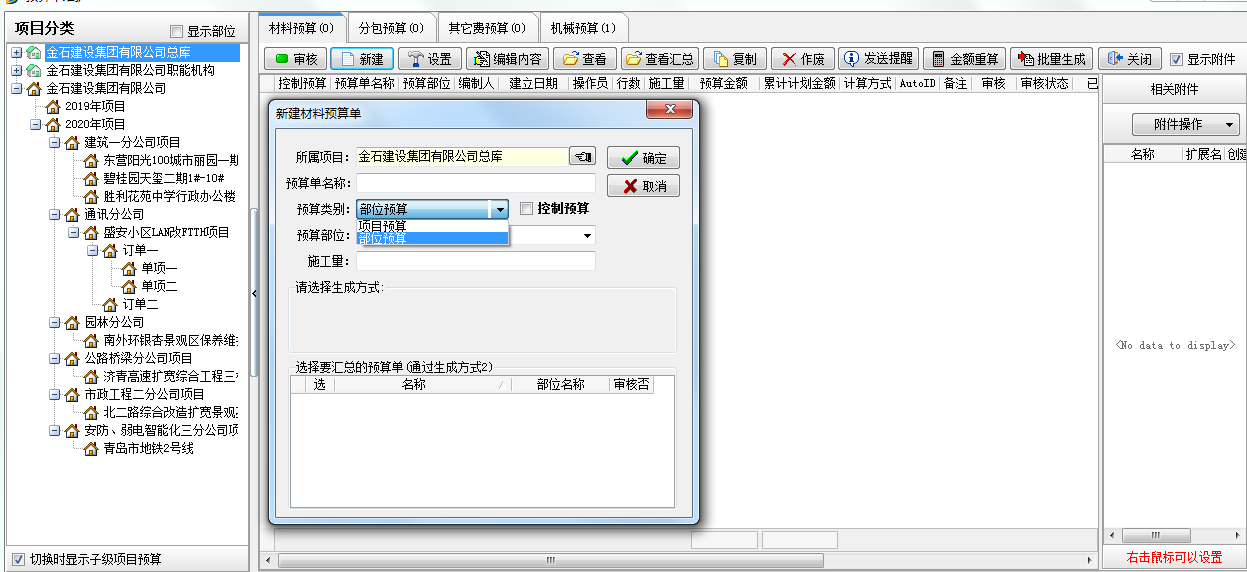
Task: Click the project picker icon beside 所属项目
Action: point(582,156)
